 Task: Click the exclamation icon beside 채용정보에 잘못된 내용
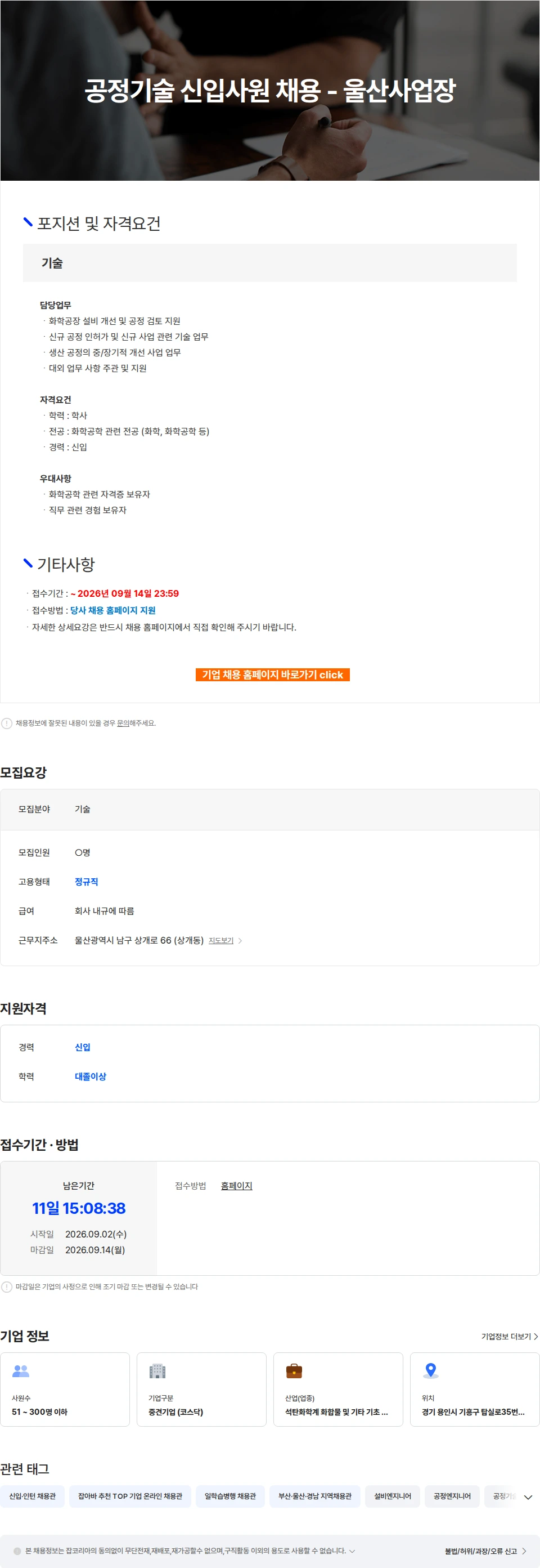[7, 723]
